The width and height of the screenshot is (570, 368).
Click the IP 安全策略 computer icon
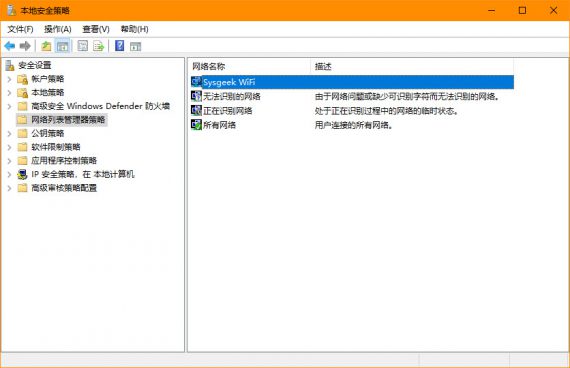pos(23,175)
